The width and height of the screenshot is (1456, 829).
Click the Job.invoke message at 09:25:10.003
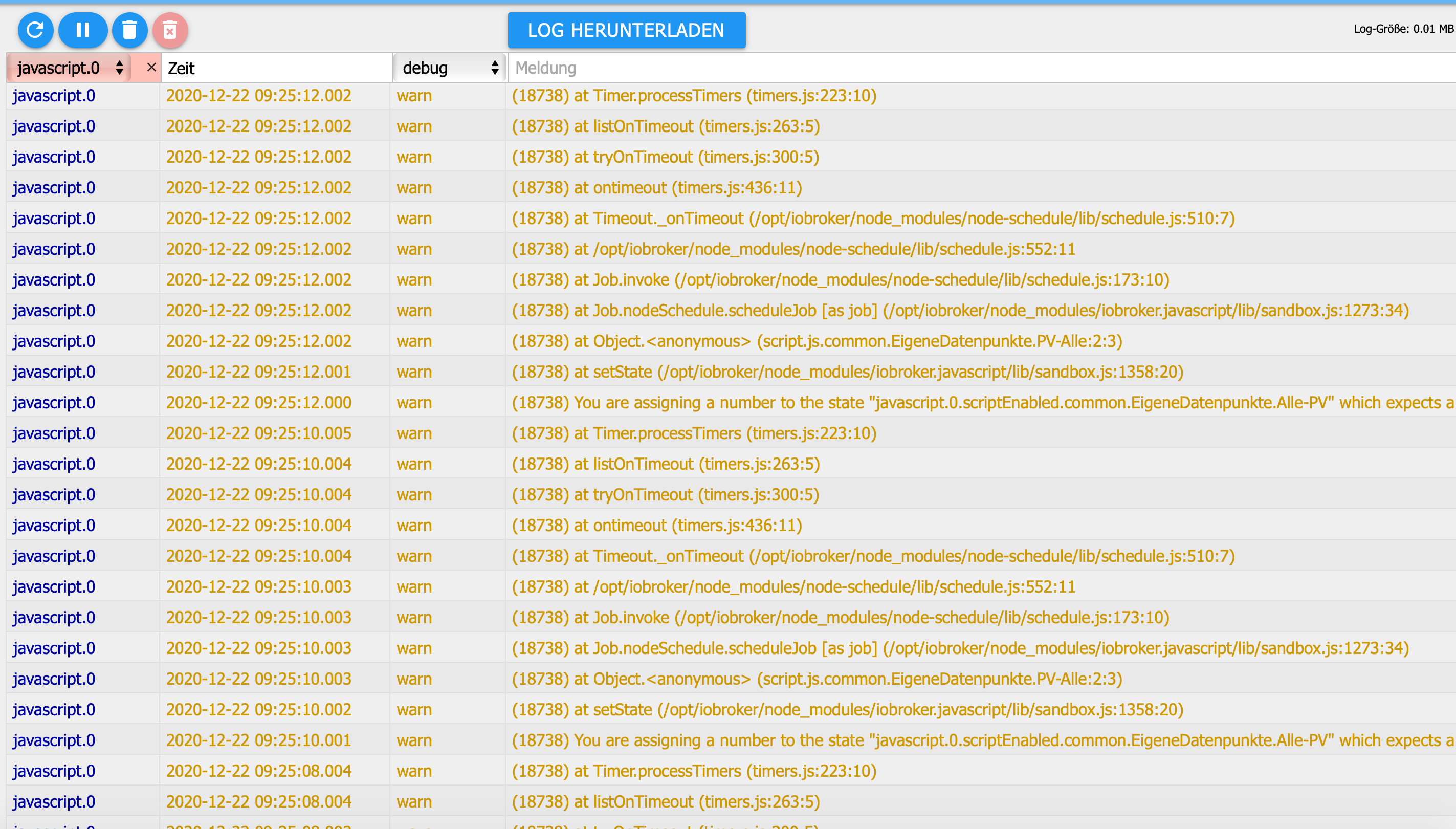840,618
